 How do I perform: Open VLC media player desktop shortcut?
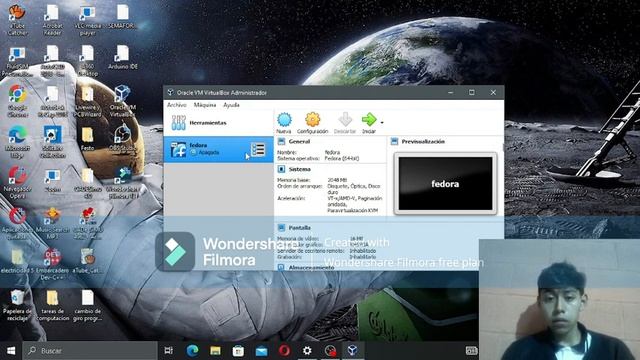click(x=87, y=20)
